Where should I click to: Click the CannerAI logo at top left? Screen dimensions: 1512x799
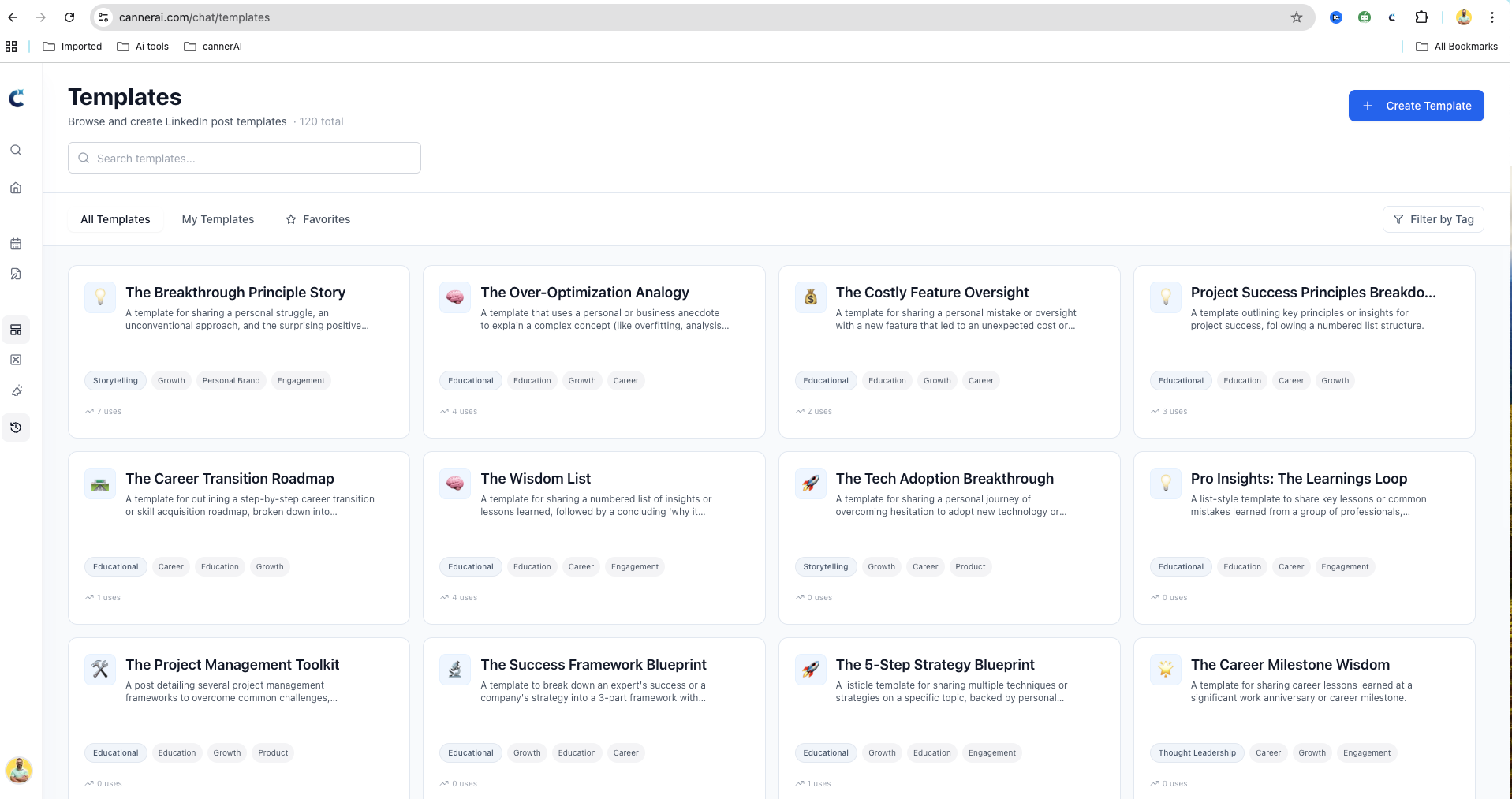(16, 98)
